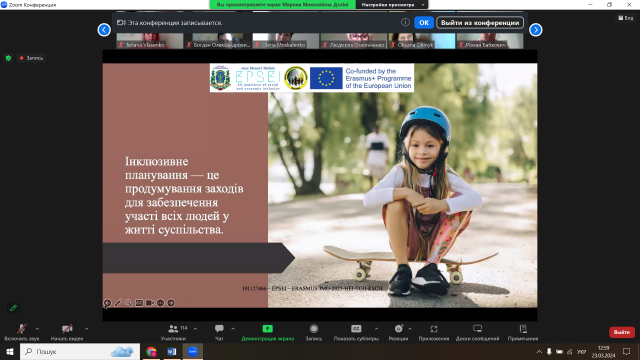Screen dimensions: 640x360
Task: Open the Примечания notes icon
Action: coord(523,329)
